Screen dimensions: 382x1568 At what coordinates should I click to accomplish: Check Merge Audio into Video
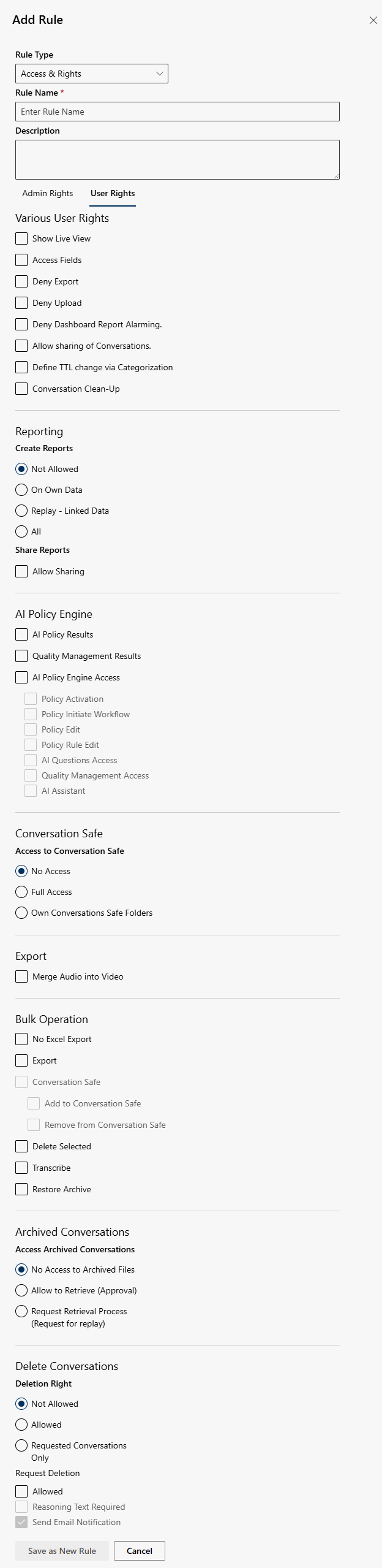click(x=21, y=976)
